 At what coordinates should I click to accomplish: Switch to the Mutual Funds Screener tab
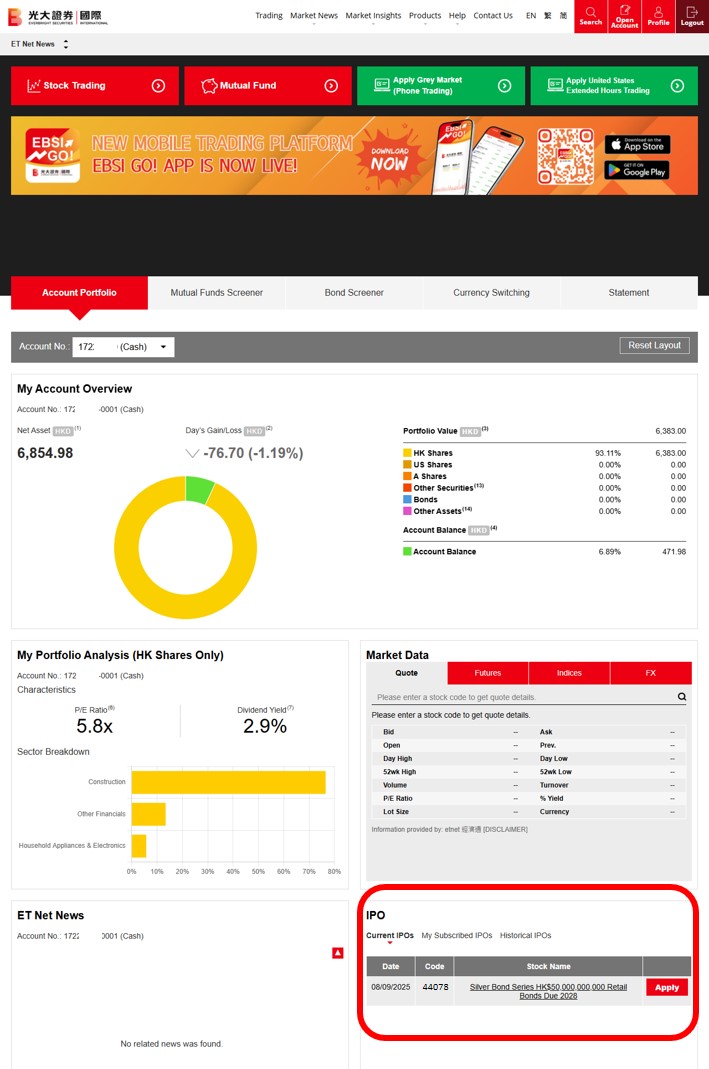click(x=217, y=292)
